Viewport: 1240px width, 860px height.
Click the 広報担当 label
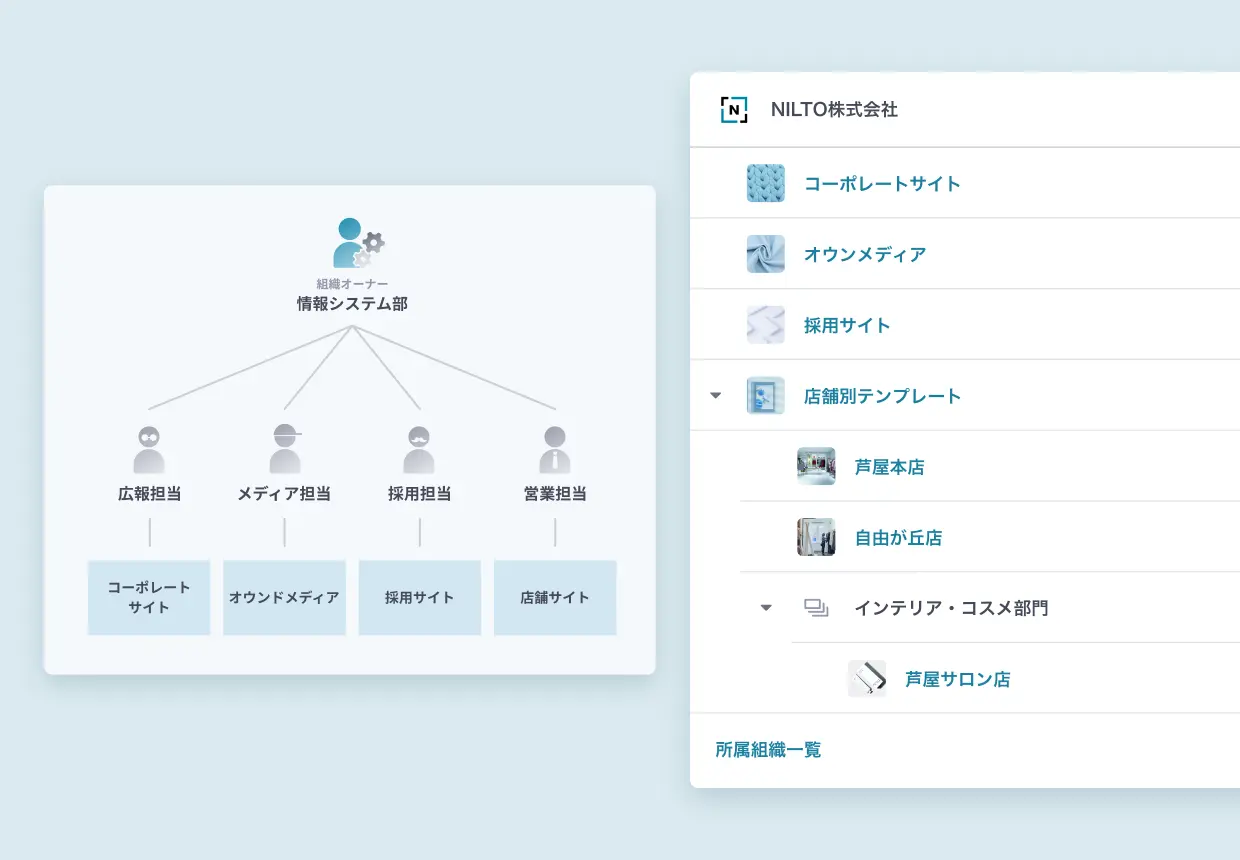149,494
